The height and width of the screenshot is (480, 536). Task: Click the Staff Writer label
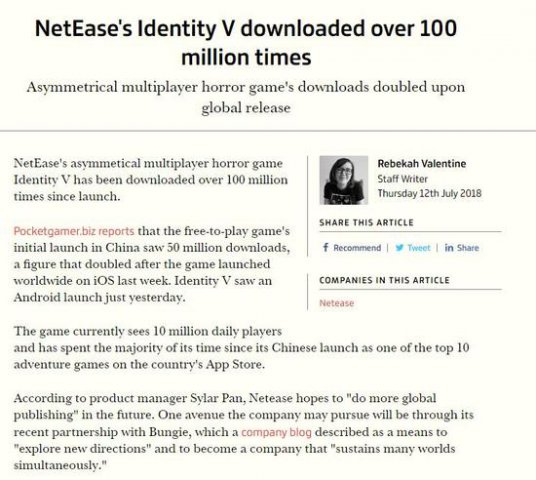(402, 179)
